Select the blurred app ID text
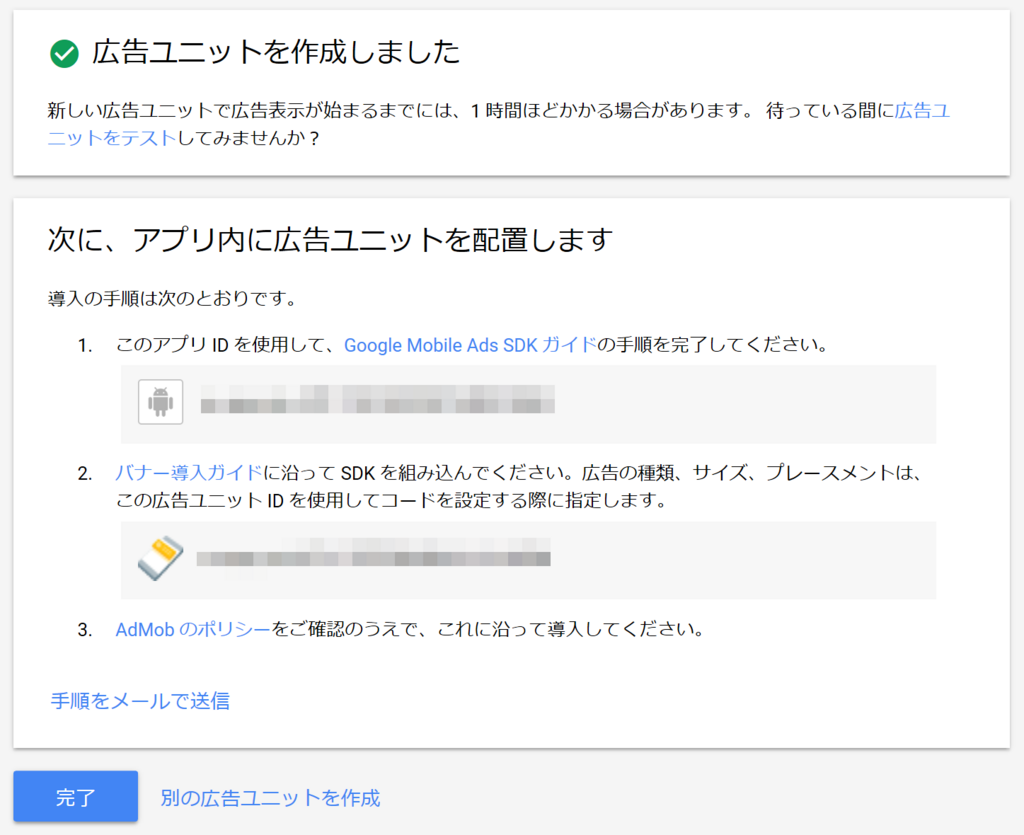The image size is (1024, 835). [x=380, y=400]
